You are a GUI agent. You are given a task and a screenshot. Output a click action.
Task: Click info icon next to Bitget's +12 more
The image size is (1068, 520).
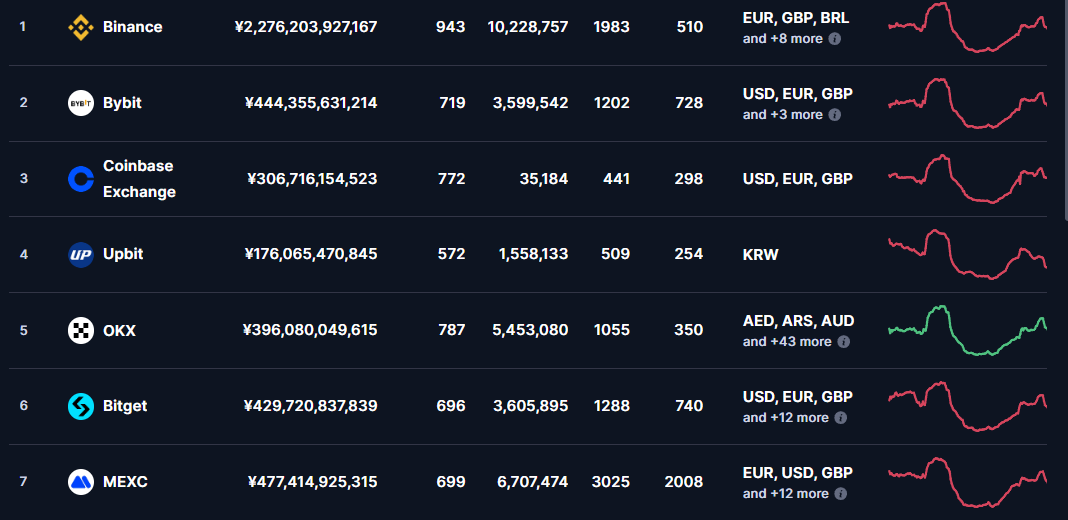(x=841, y=418)
